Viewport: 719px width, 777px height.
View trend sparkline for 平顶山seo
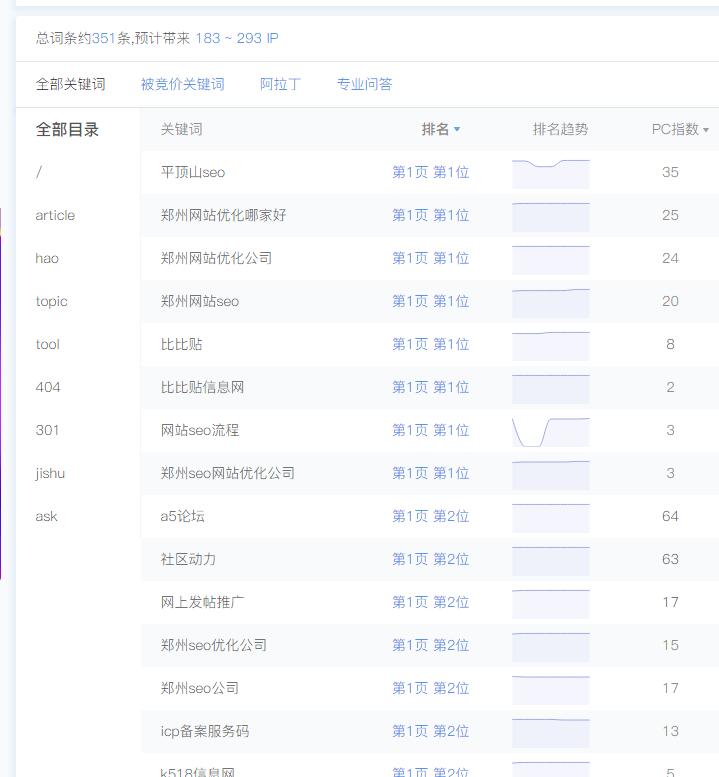(x=550, y=173)
